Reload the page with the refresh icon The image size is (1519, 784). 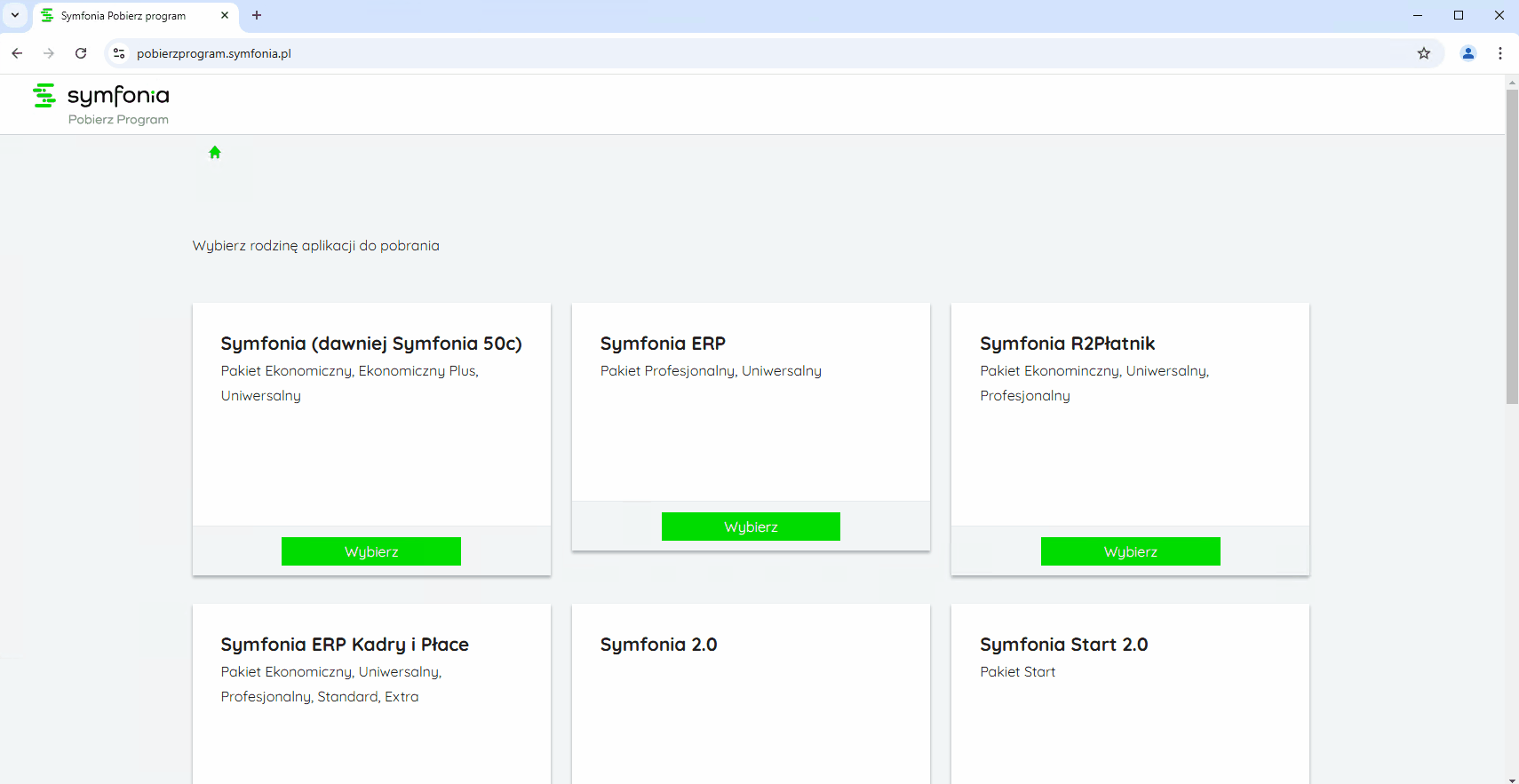[x=81, y=53]
